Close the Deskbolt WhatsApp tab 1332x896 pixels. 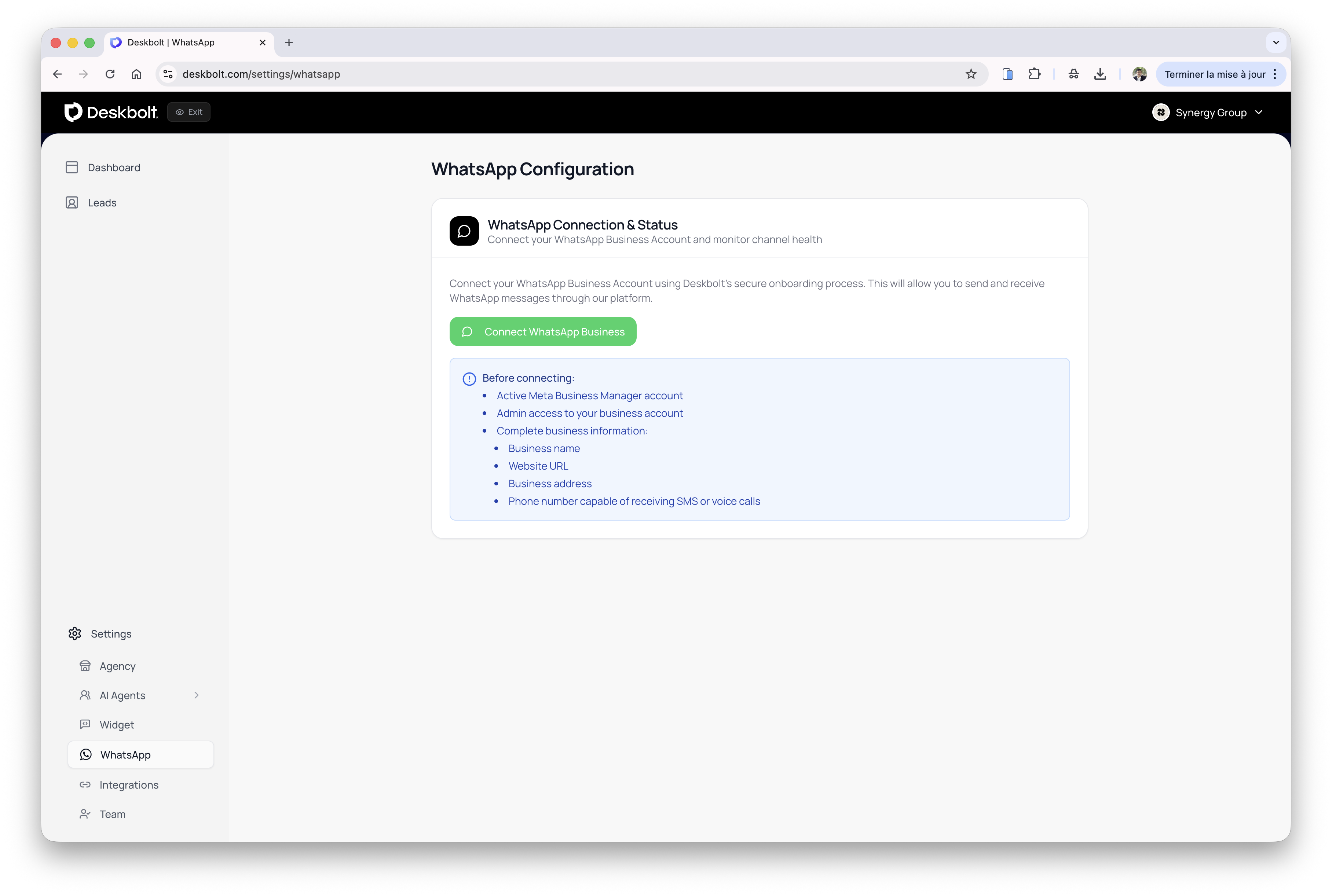pyautogui.click(x=262, y=43)
